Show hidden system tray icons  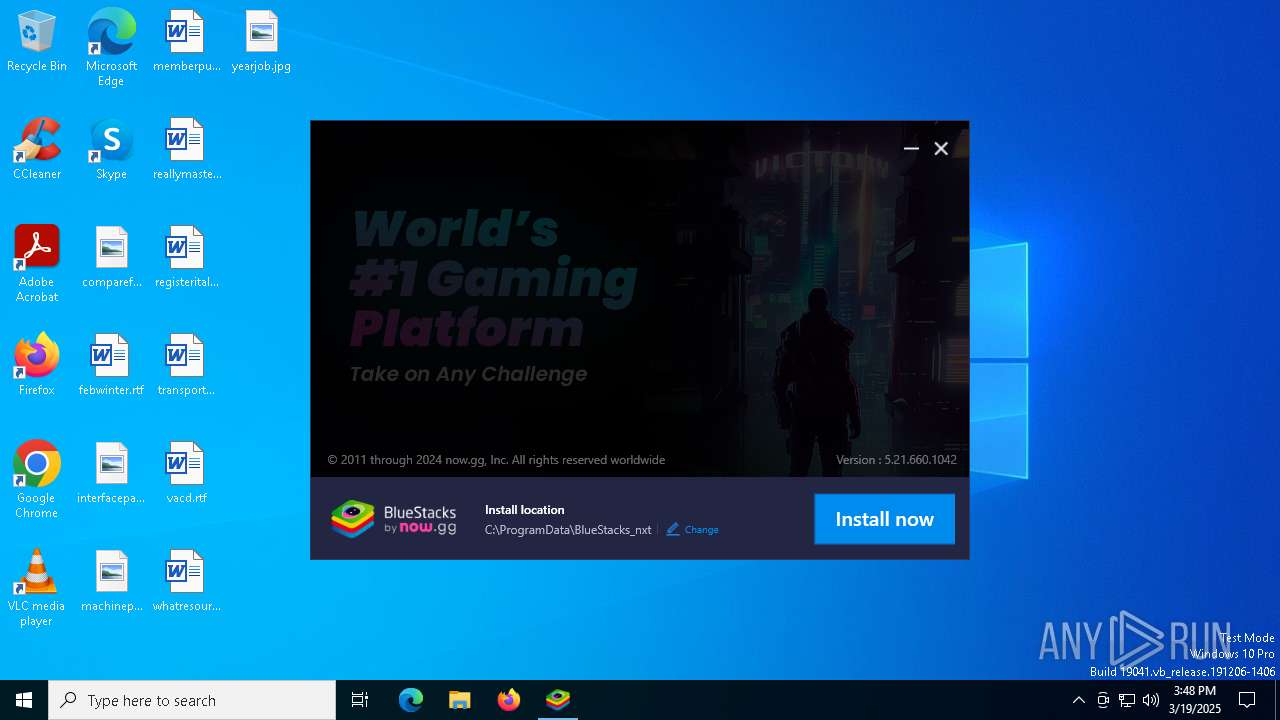coord(1078,700)
